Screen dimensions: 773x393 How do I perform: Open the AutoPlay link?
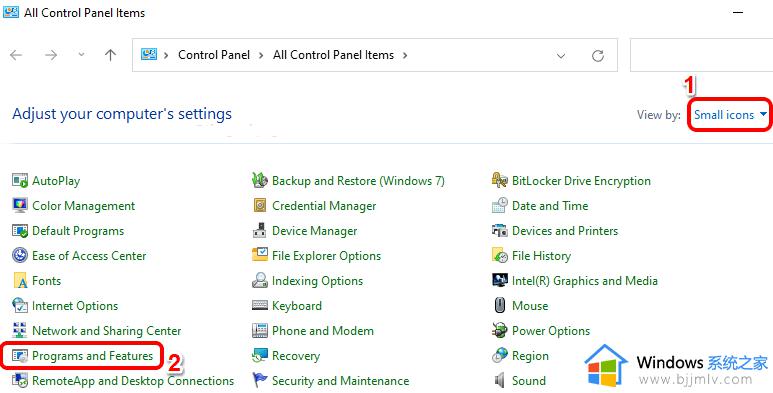pos(56,181)
